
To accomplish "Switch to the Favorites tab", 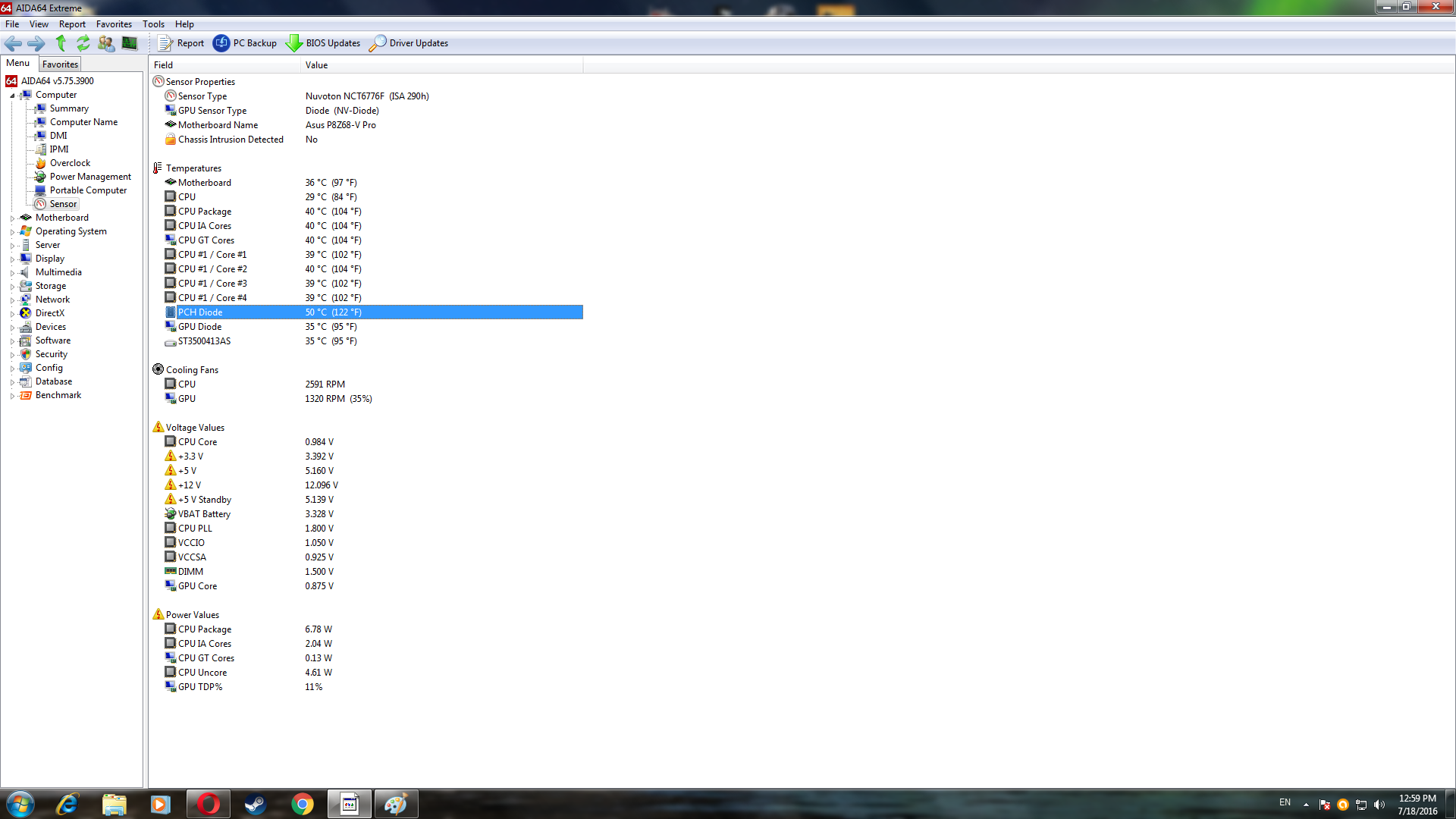I will click(x=60, y=64).
